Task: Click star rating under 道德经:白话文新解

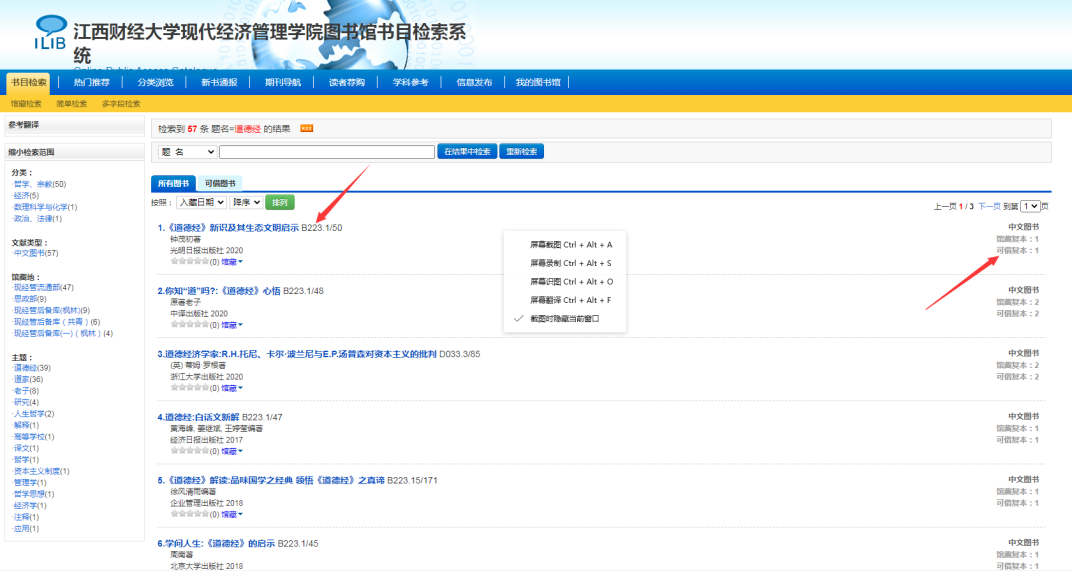Action: coord(188,451)
